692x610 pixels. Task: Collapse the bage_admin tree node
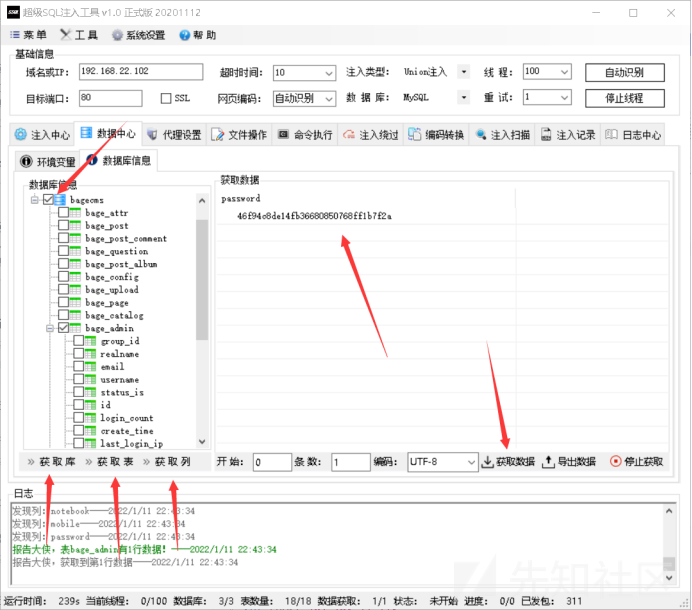50,328
